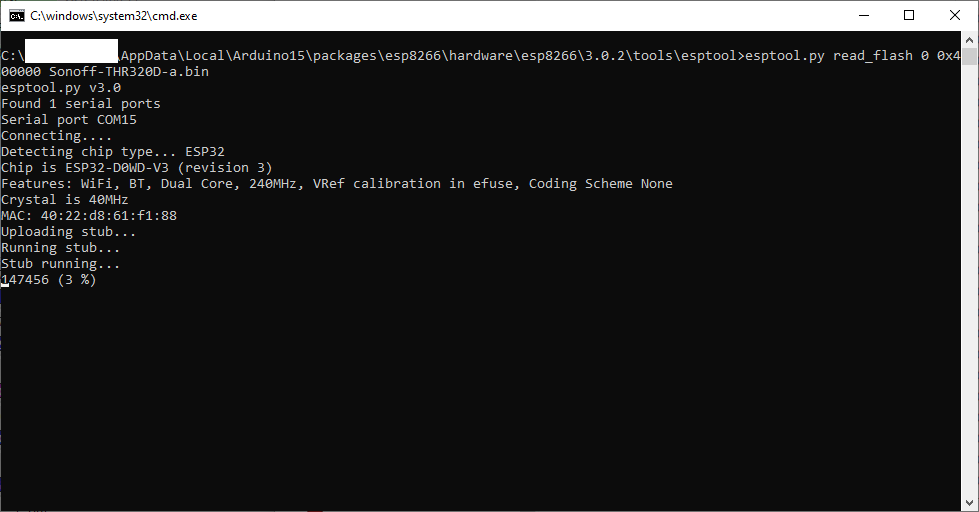Screen dimensions: 979x512
Task: Click the Serial port COM15 line
Action: point(69,119)
